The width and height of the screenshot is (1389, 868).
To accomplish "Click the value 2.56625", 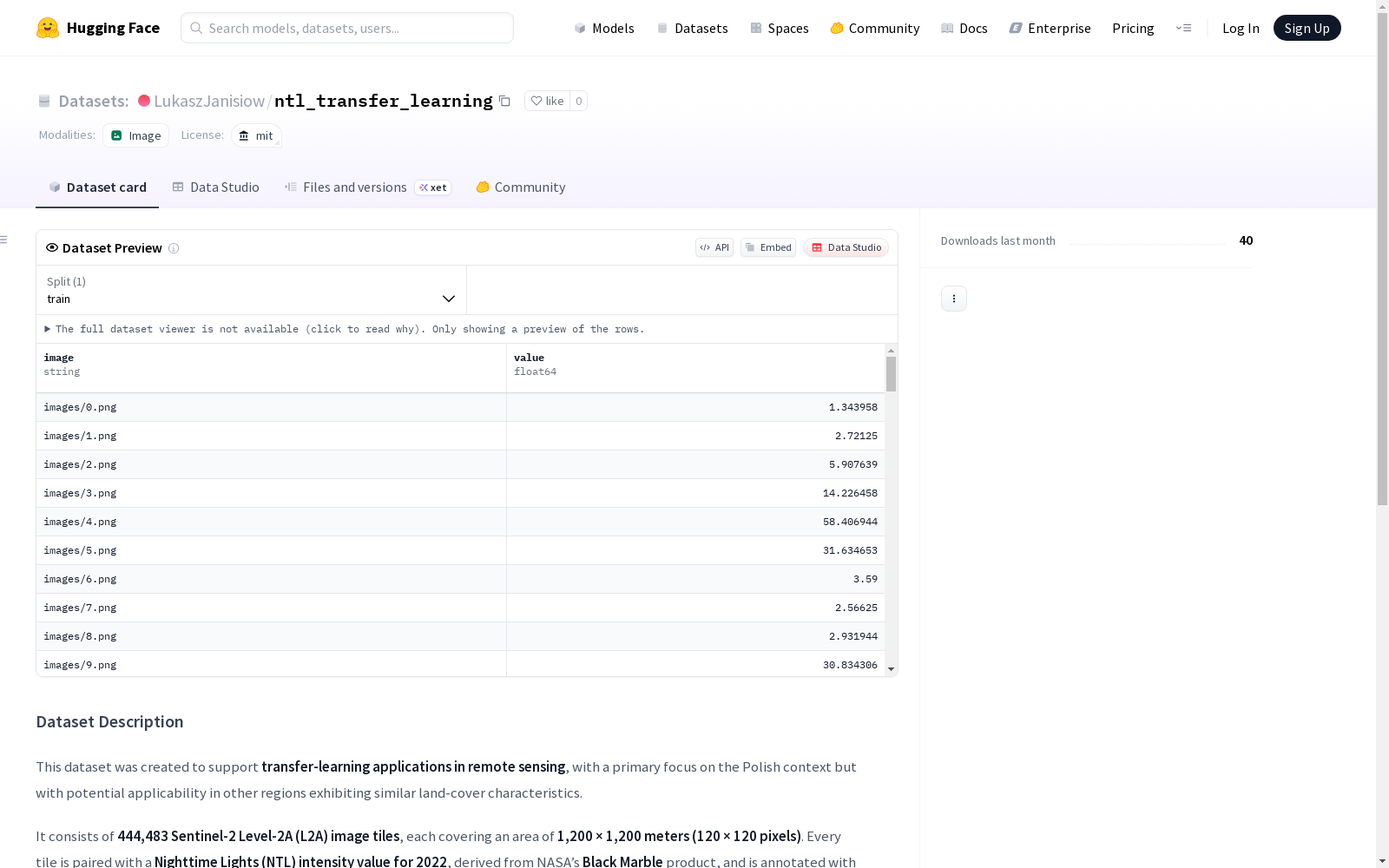I will pos(857,608).
